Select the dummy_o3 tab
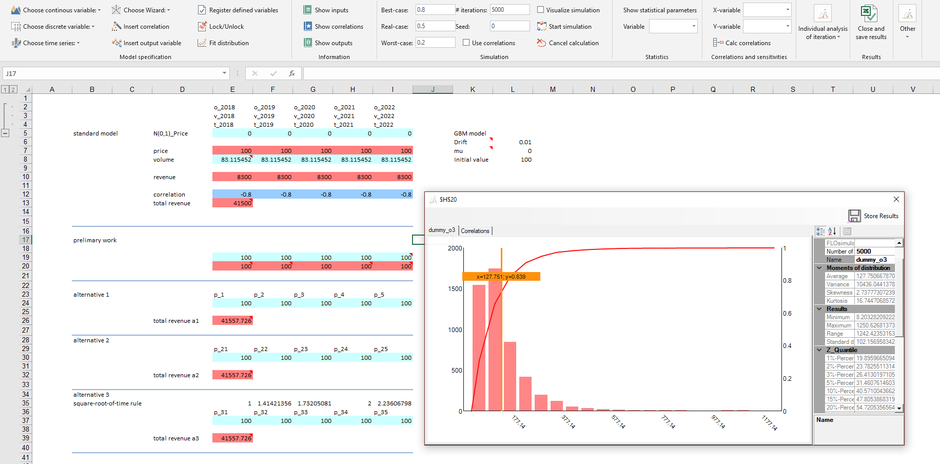Image resolution: width=940 pixels, height=464 pixels. coord(442,231)
